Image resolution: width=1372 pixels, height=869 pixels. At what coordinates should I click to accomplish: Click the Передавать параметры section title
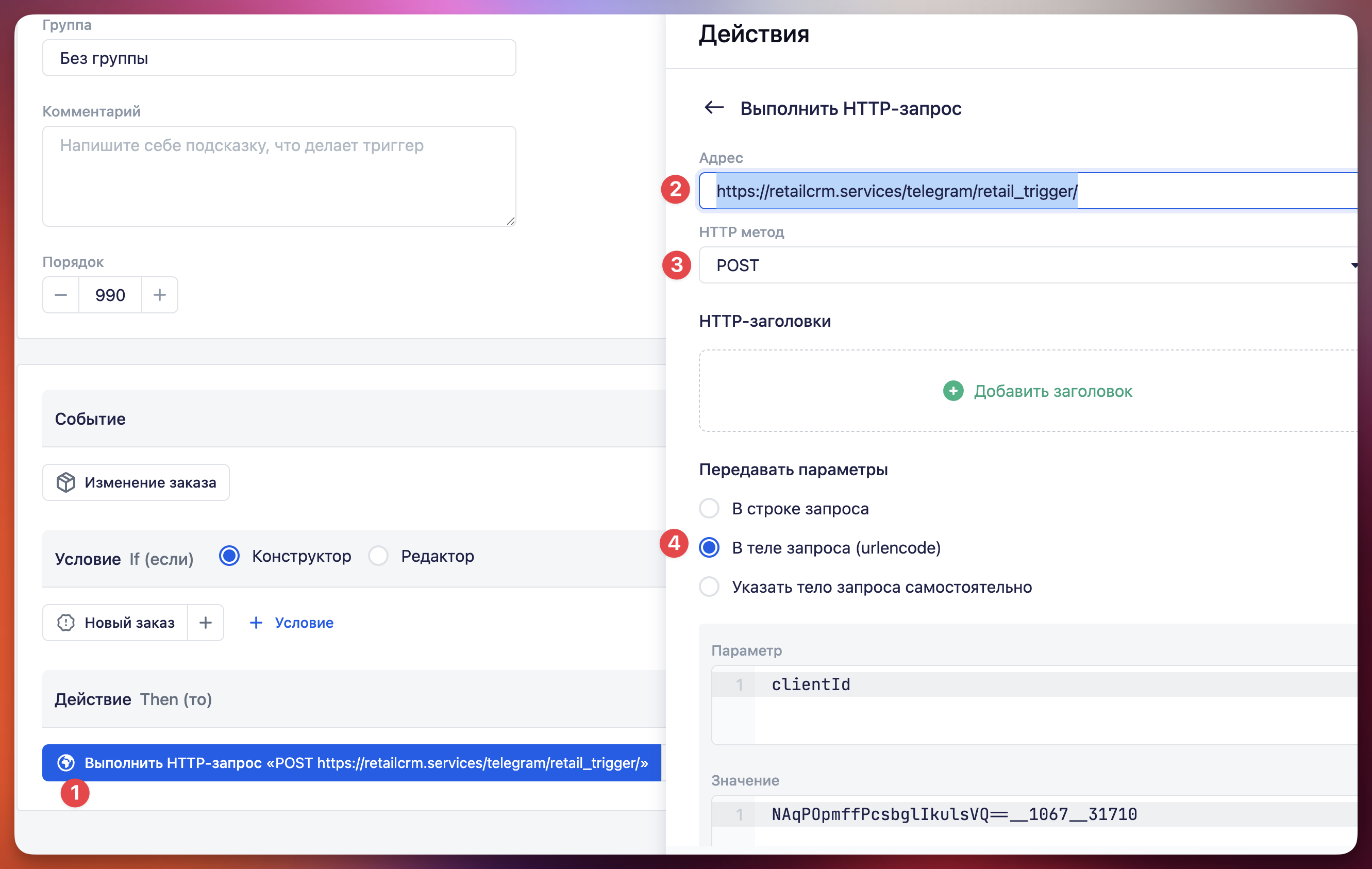click(x=793, y=469)
